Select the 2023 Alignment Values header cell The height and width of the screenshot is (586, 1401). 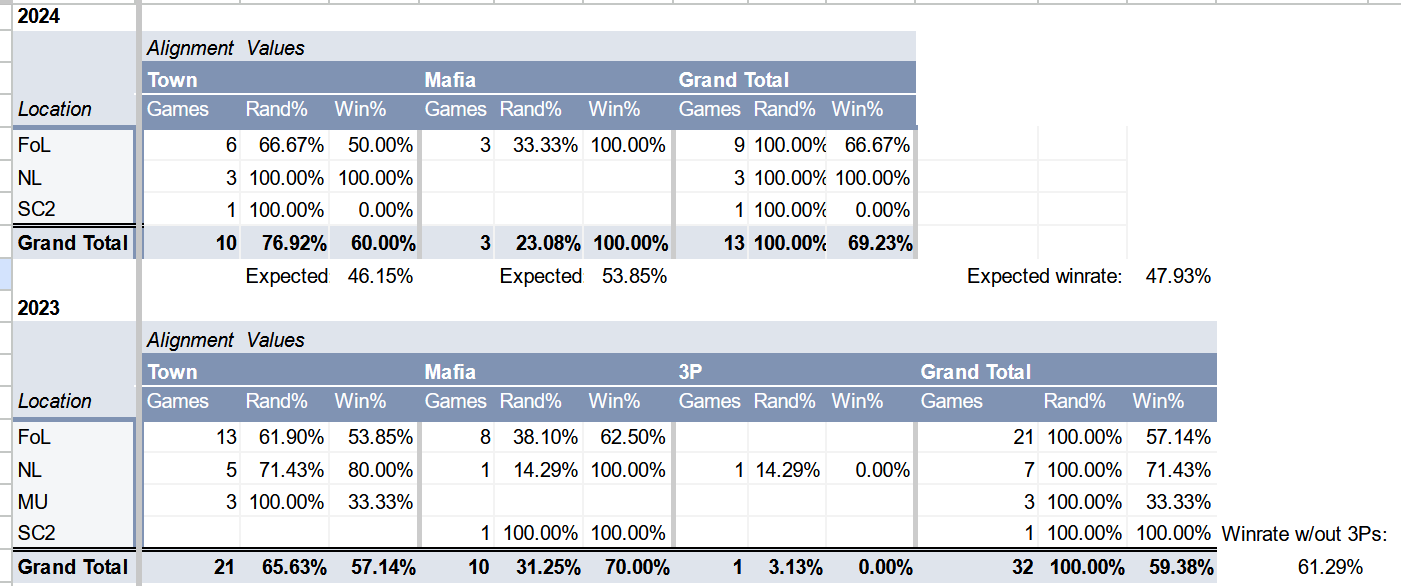tap(226, 340)
